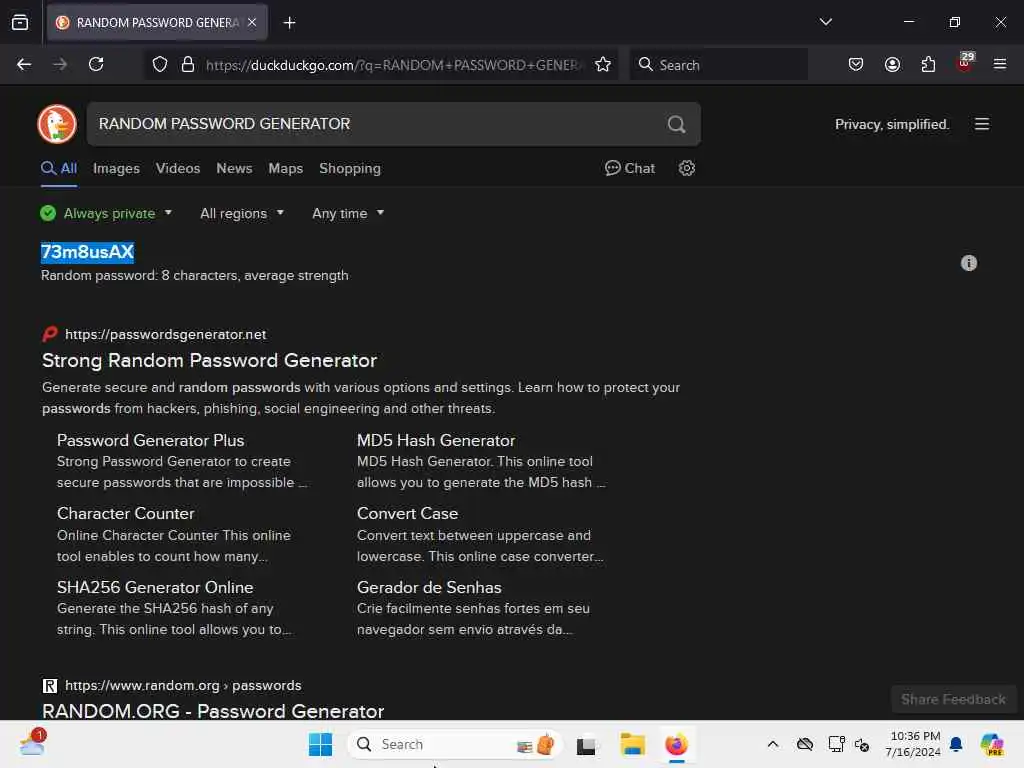Open Strong Random Password Generator result
Screen dimensions: 1024x768
[209, 360]
